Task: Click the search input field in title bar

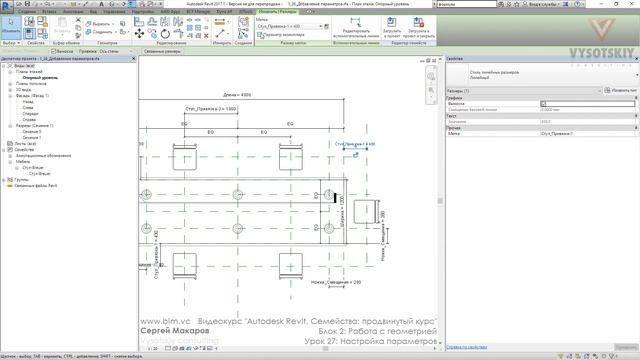Action: (467, 4)
